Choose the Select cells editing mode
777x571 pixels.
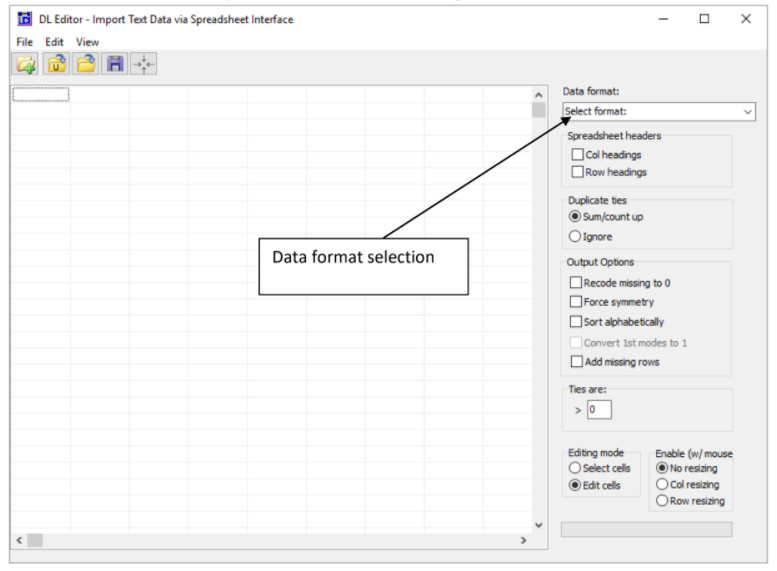tap(575, 468)
